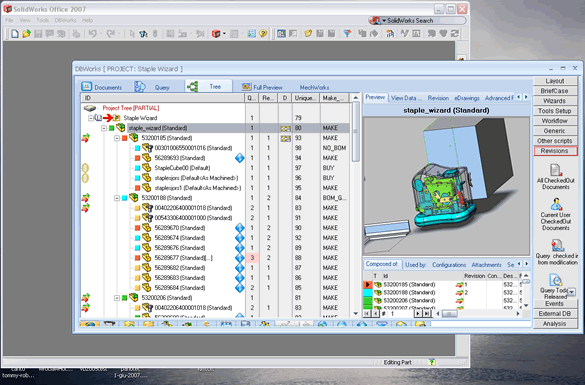Image resolution: width=585 pixels, height=385 pixels.
Task: Click the blue diamond icon on the 56289693 row
Action: (x=240, y=158)
